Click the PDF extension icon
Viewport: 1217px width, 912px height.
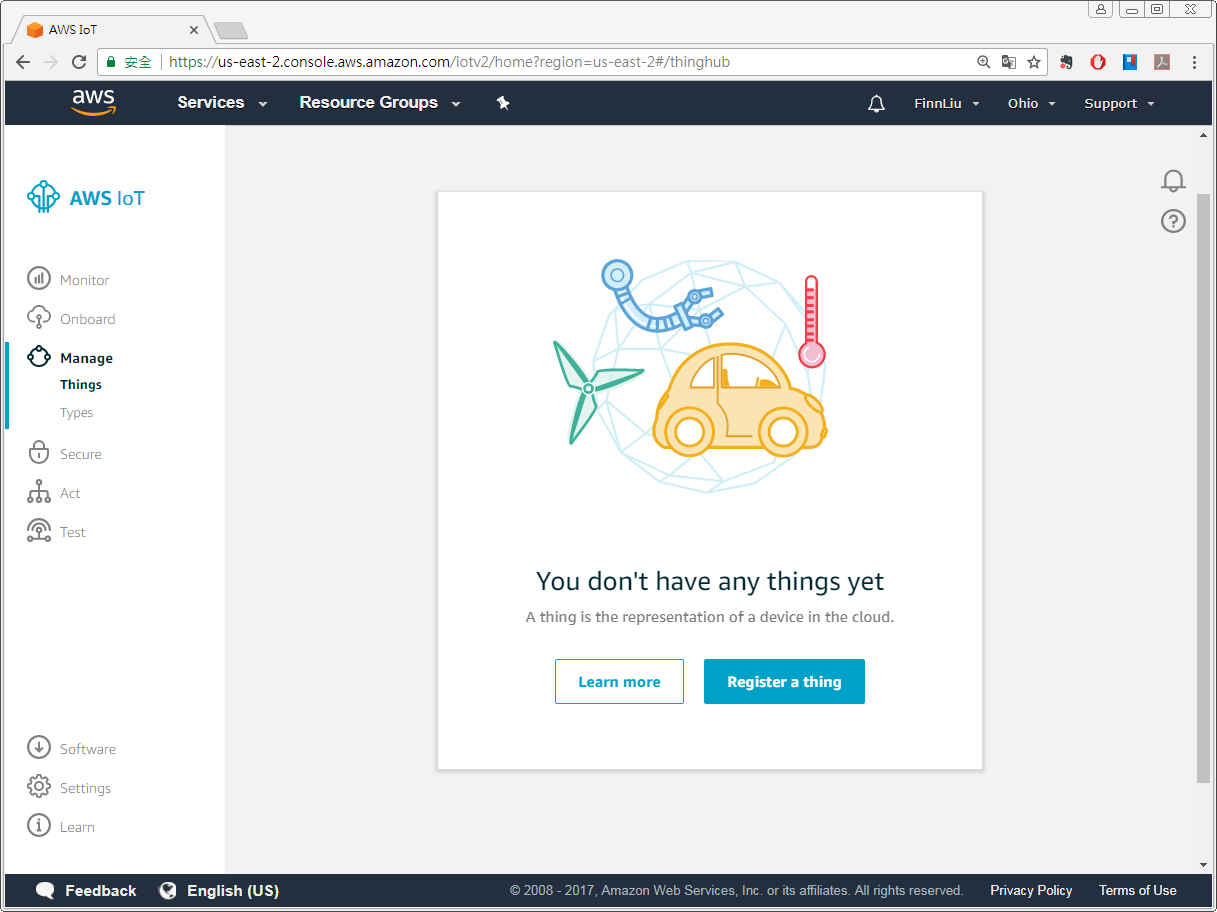pos(1162,62)
